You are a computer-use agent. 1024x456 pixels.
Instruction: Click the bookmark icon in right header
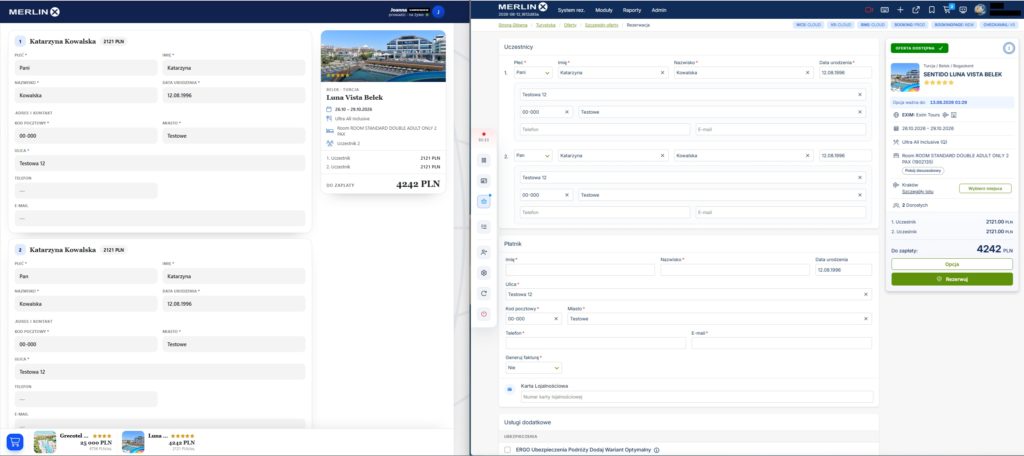(931, 10)
